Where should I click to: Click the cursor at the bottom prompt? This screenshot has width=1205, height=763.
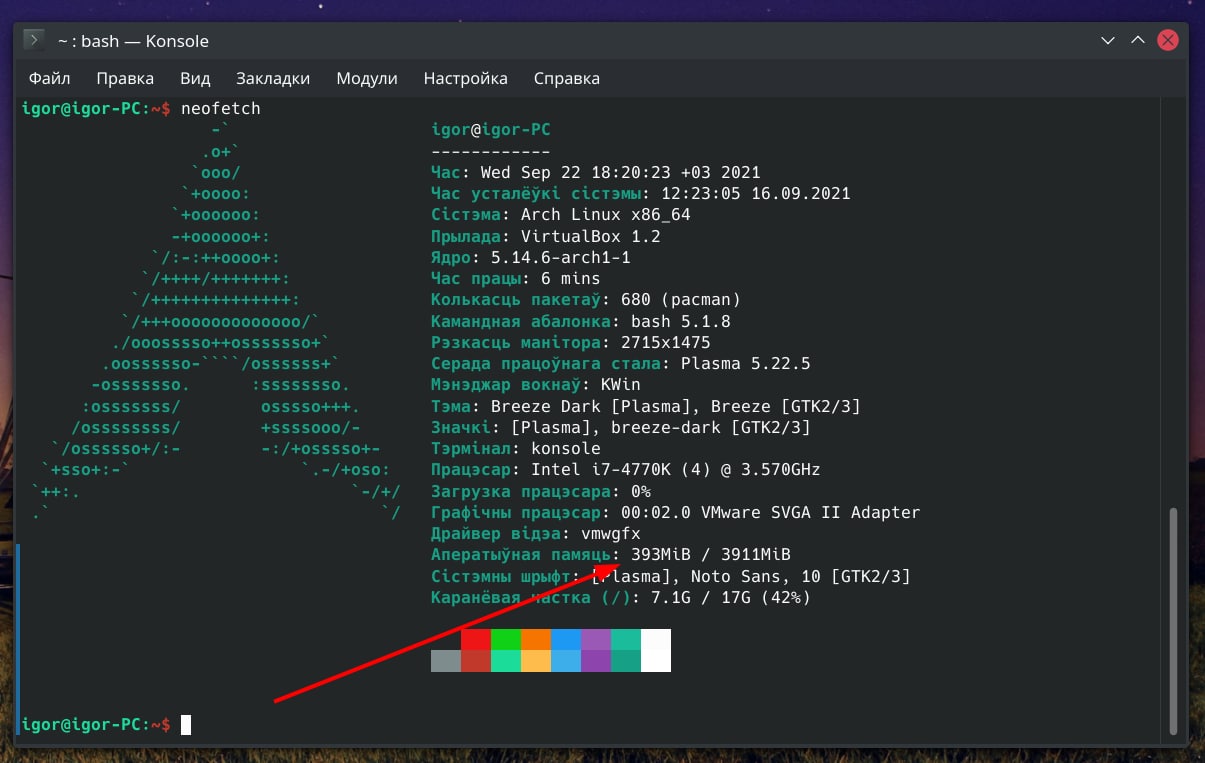click(x=186, y=724)
